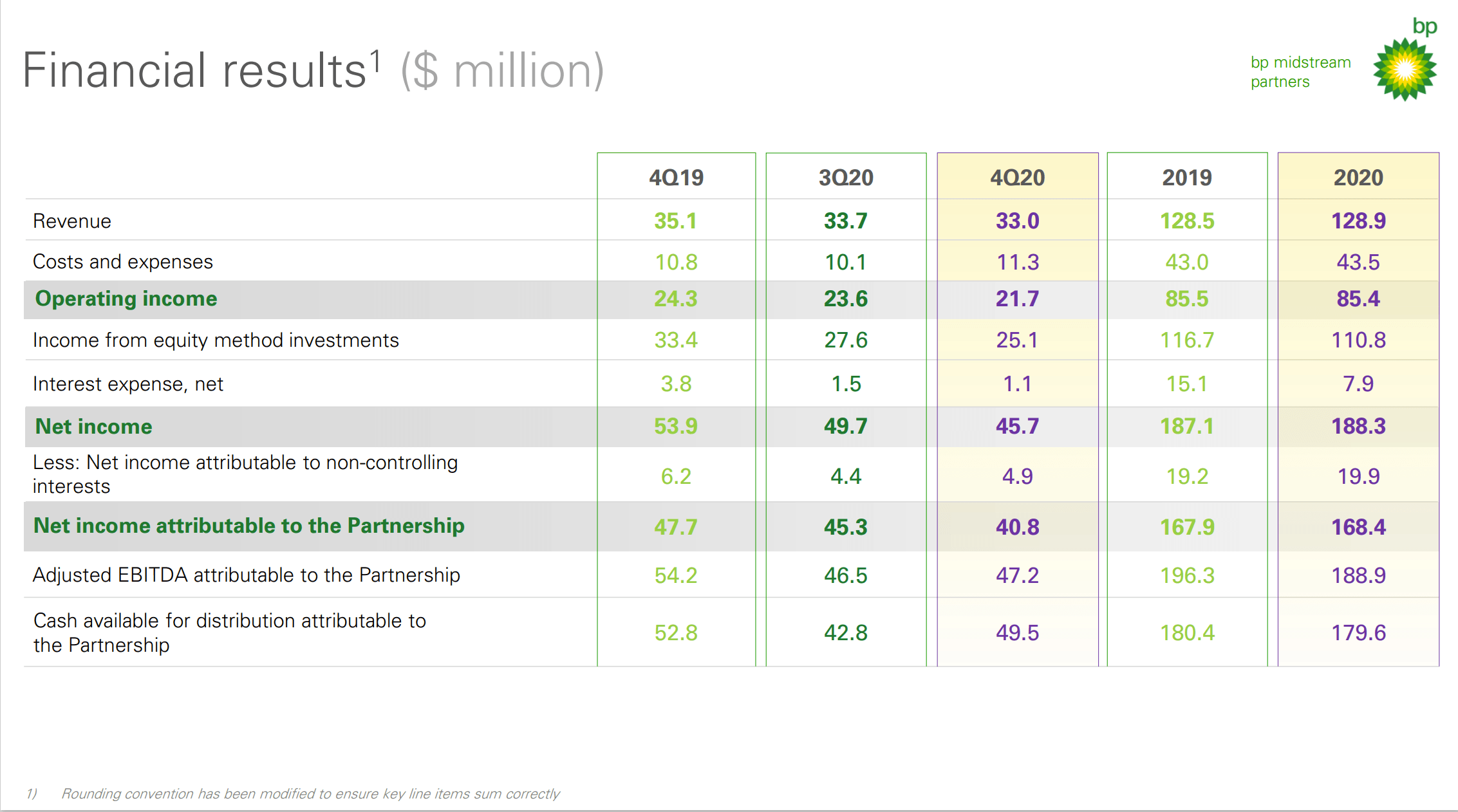Viewport: 1458px width, 812px height.
Task: Click 4Q19 Net income value 53.9
Action: click(676, 427)
